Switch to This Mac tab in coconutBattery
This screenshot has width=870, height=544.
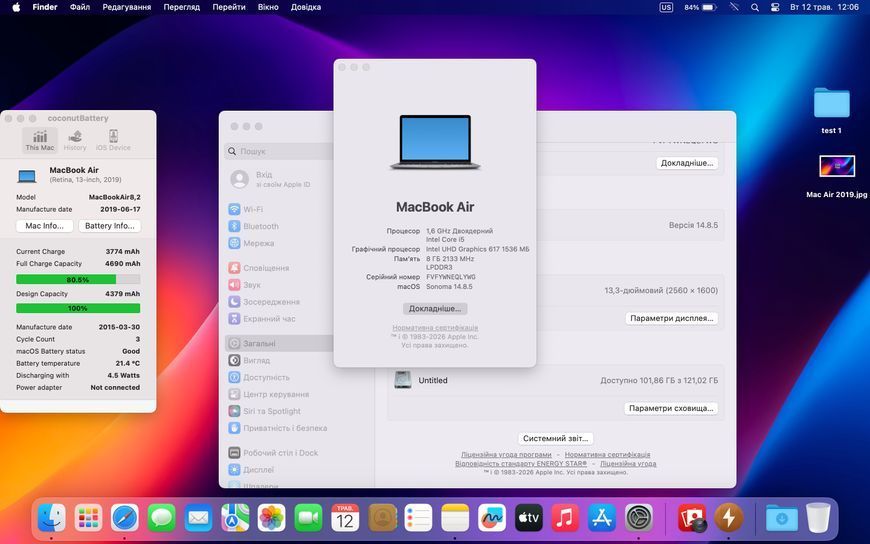coord(40,140)
